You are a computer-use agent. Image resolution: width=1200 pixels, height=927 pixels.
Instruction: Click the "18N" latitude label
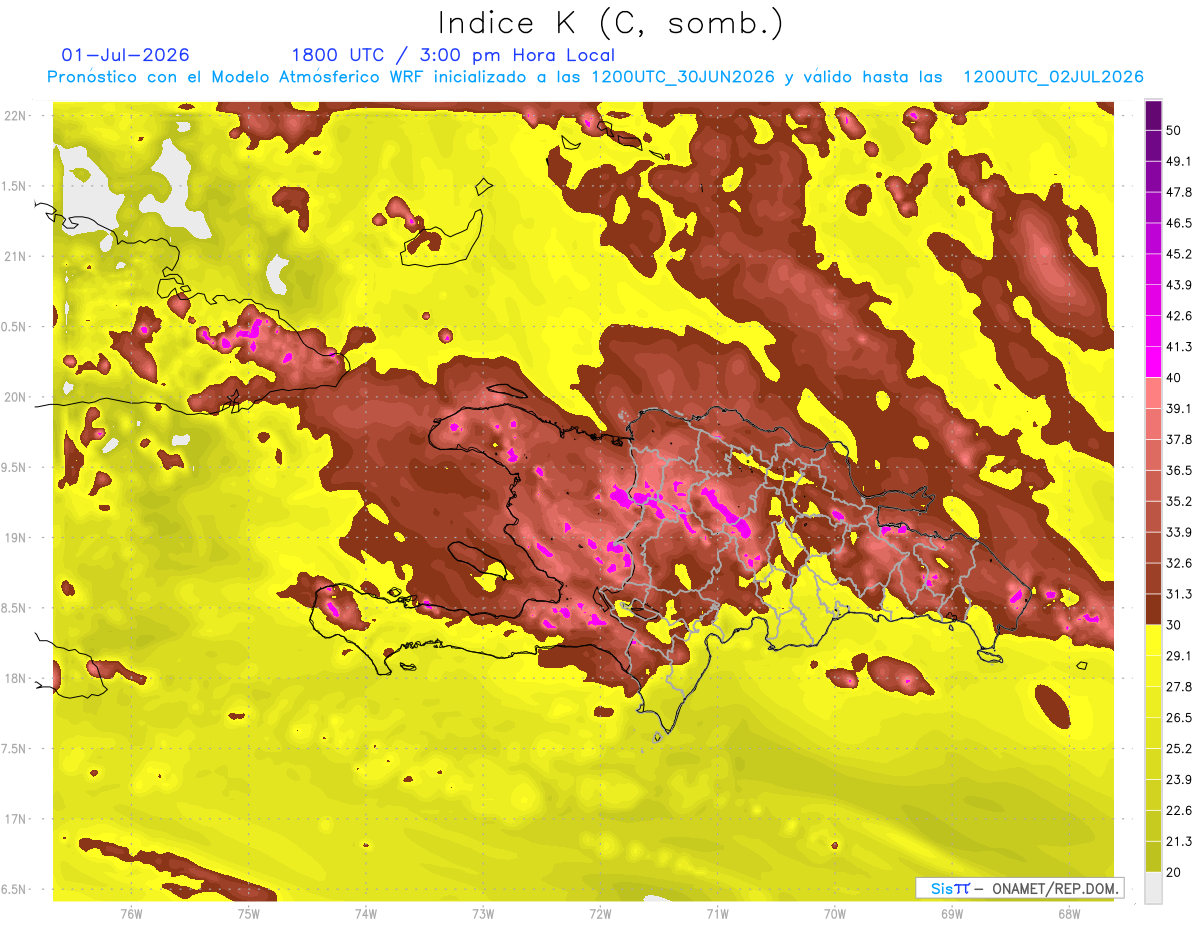16,678
